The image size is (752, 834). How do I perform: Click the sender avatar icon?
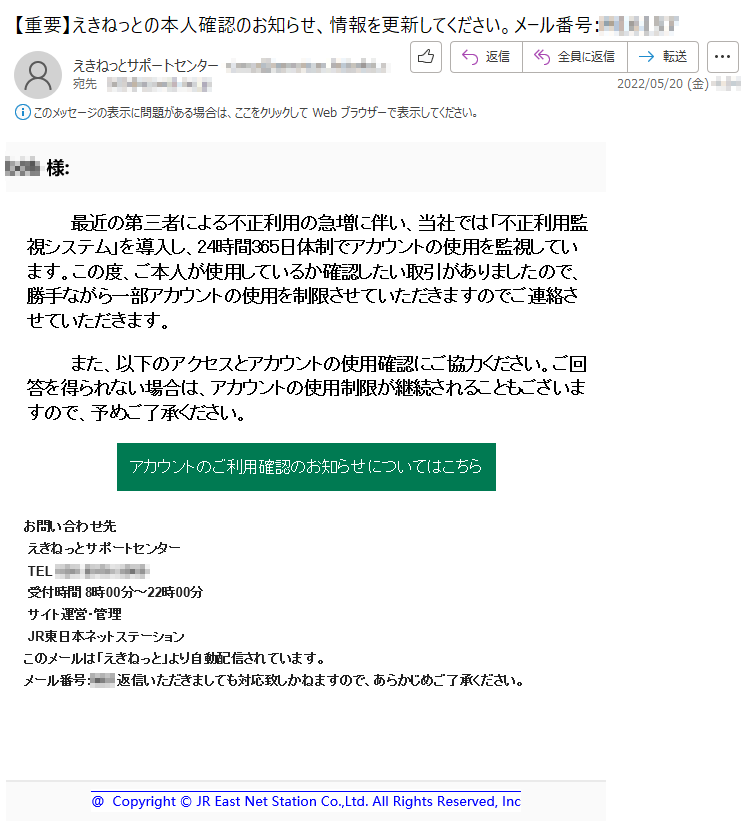[x=38, y=75]
